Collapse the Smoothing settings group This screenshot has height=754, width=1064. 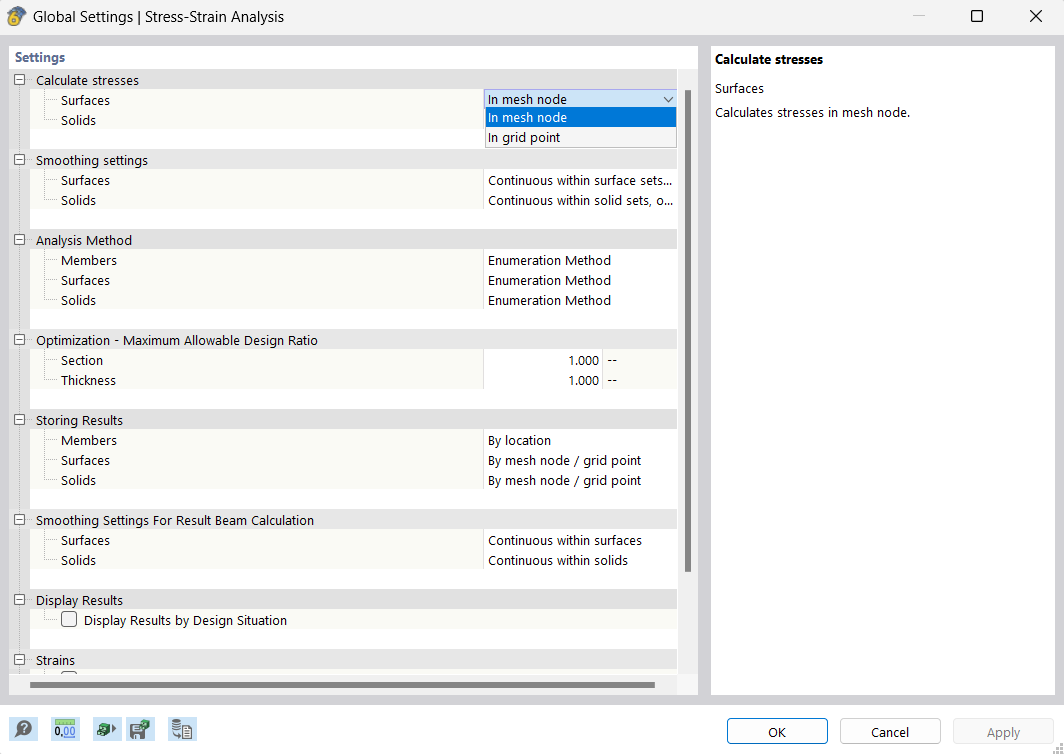[19, 160]
